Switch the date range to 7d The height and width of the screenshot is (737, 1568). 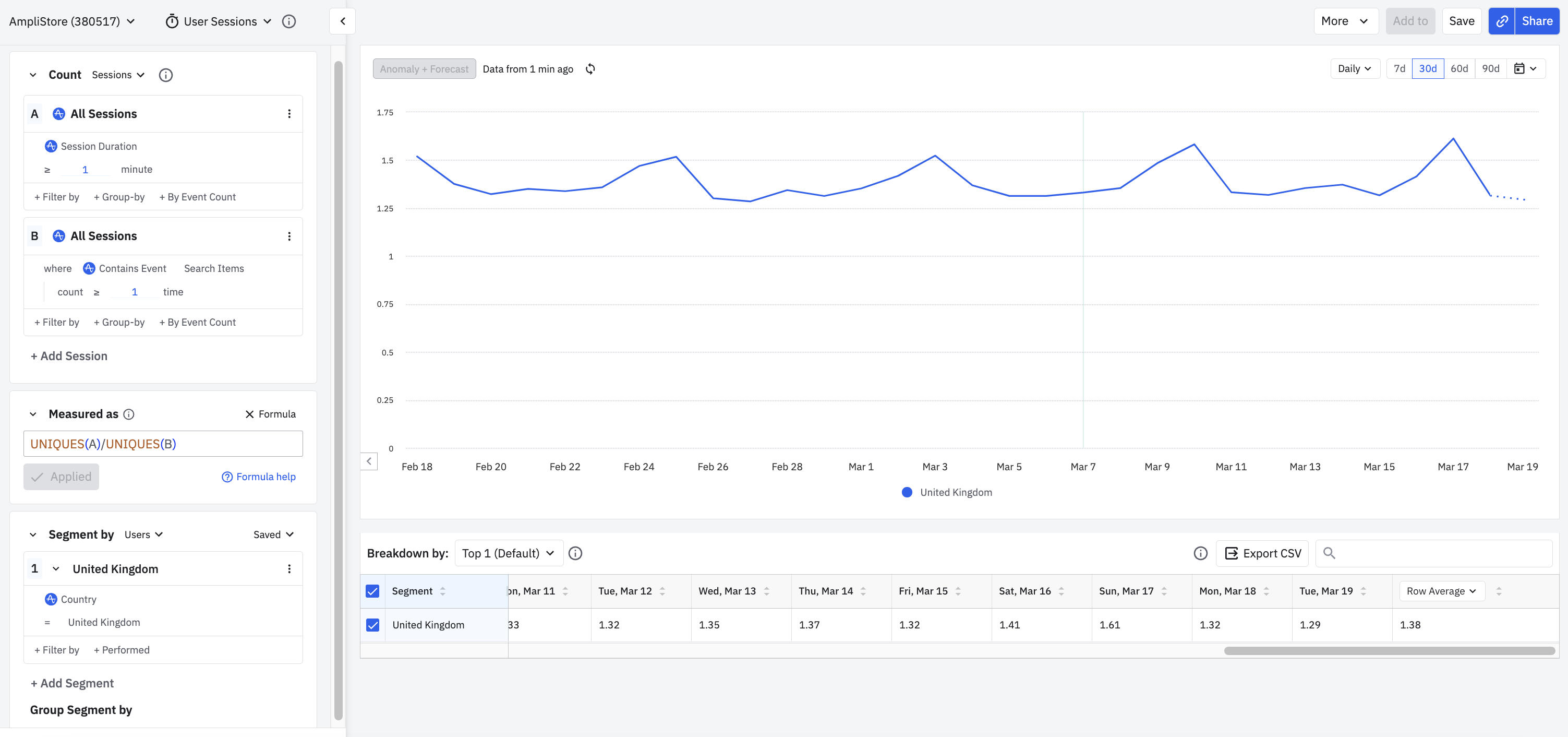[x=1399, y=69]
